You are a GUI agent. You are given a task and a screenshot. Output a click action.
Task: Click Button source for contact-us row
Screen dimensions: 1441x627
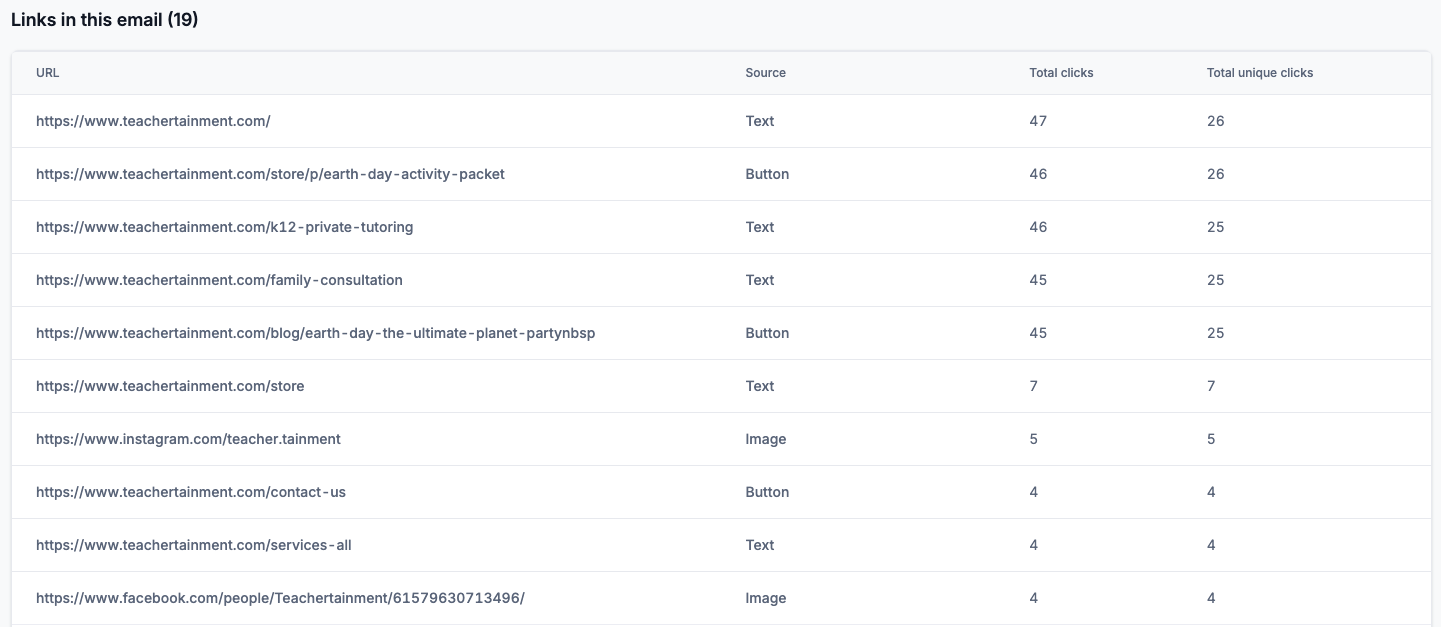click(767, 492)
